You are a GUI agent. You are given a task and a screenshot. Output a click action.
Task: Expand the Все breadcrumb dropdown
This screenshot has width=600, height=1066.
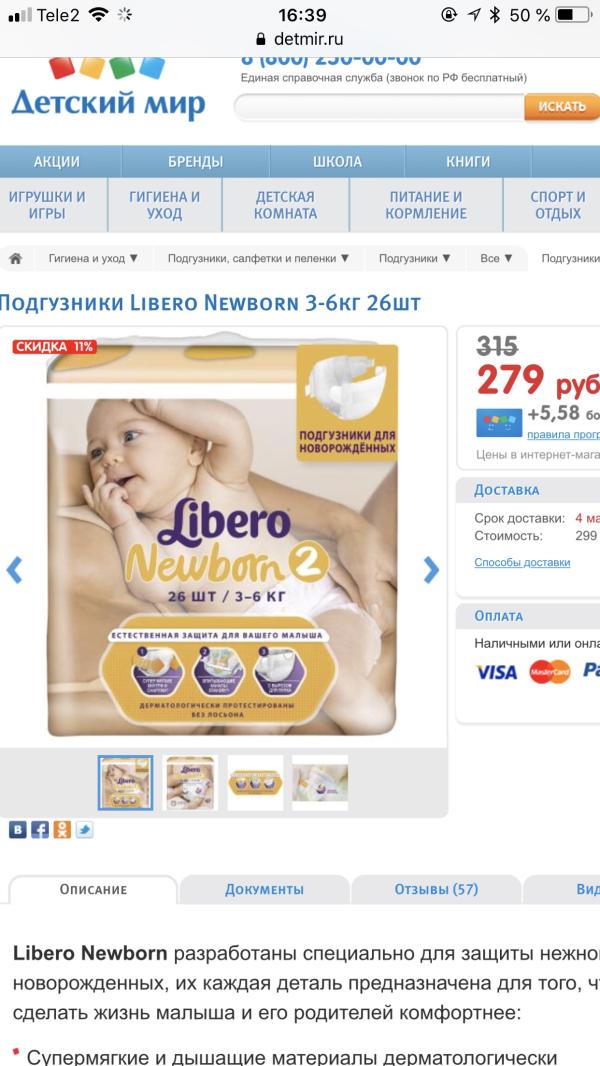point(496,258)
